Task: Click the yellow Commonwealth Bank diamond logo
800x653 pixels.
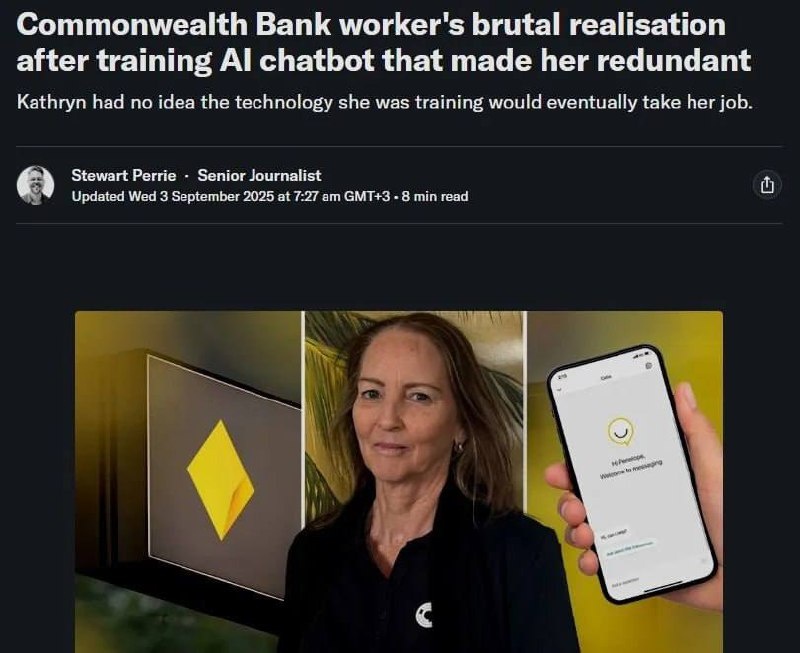Action: pos(220,480)
